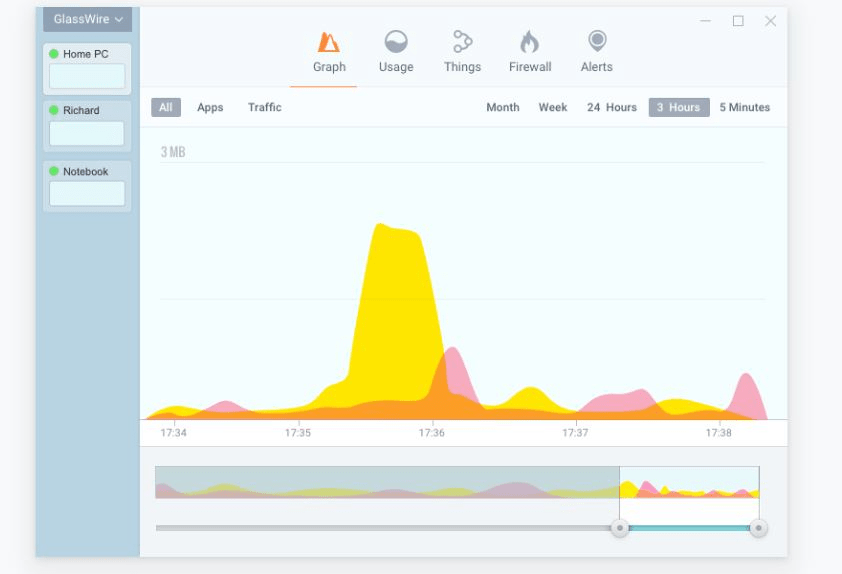842x574 pixels.
Task: Click the right timeline slider handle
Action: tap(758, 528)
